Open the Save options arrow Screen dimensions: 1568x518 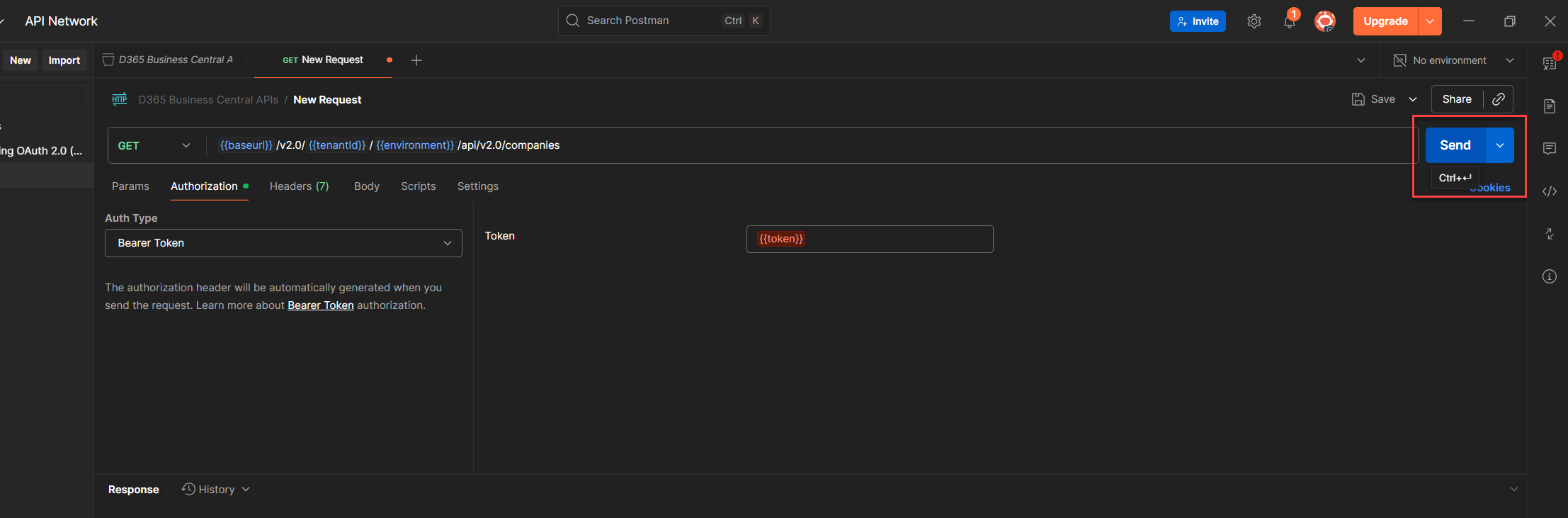click(x=1413, y=99)
